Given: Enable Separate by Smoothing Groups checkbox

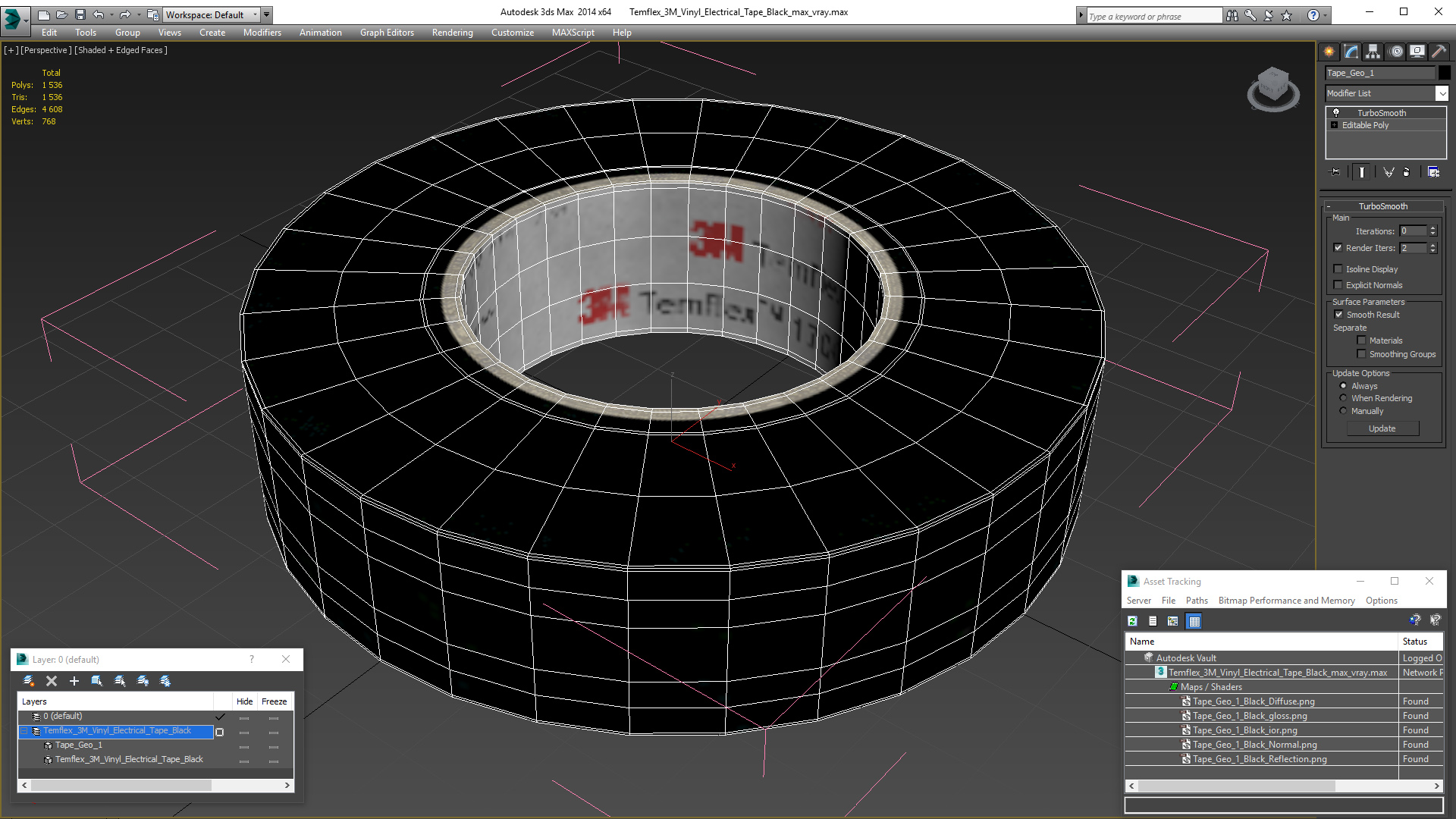Looking at the screenshot, I should [1362, 354].
